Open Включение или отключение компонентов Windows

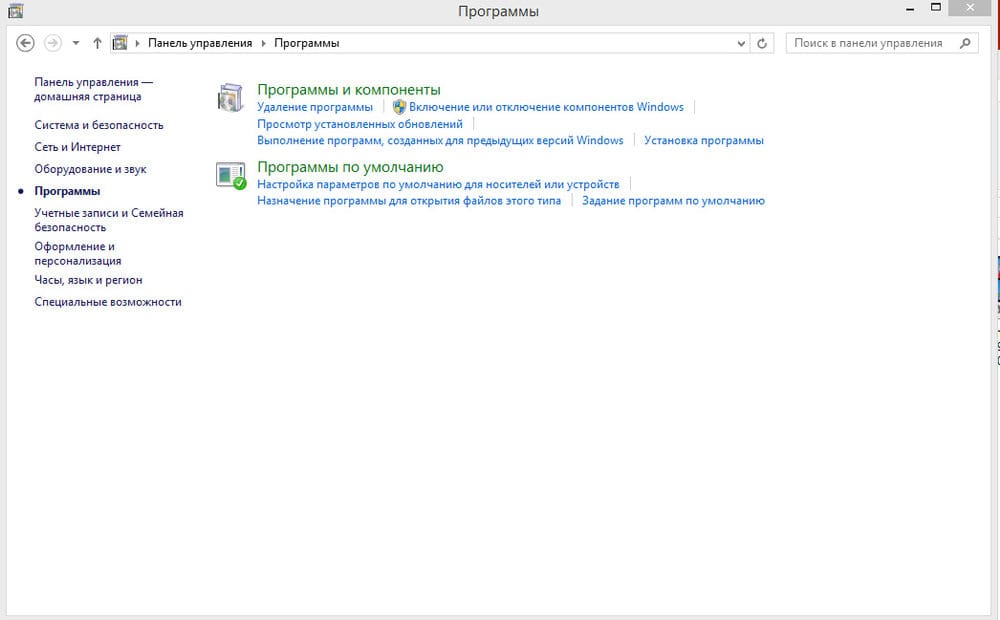click(x=546, y=107)
